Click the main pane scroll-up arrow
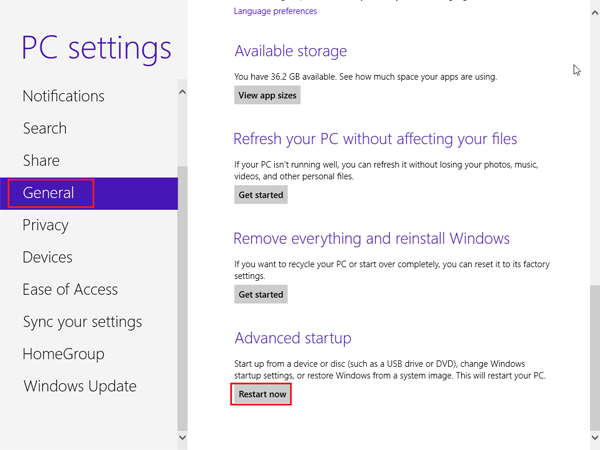This screenshot has width=600, height=450. point(595,13)
